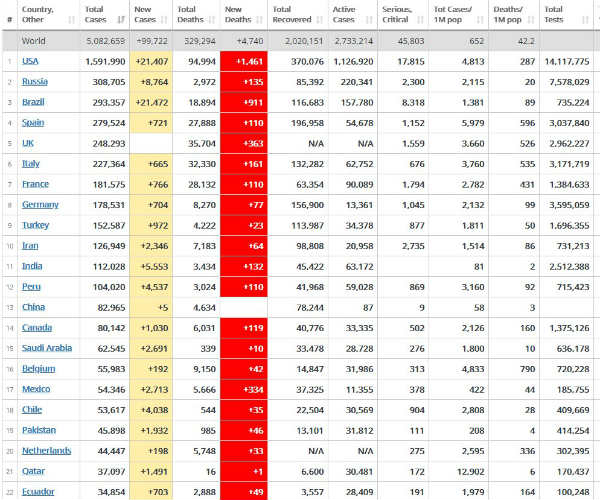
Task: Open the Ecuador country link
Action: click(x=38, y=492)
